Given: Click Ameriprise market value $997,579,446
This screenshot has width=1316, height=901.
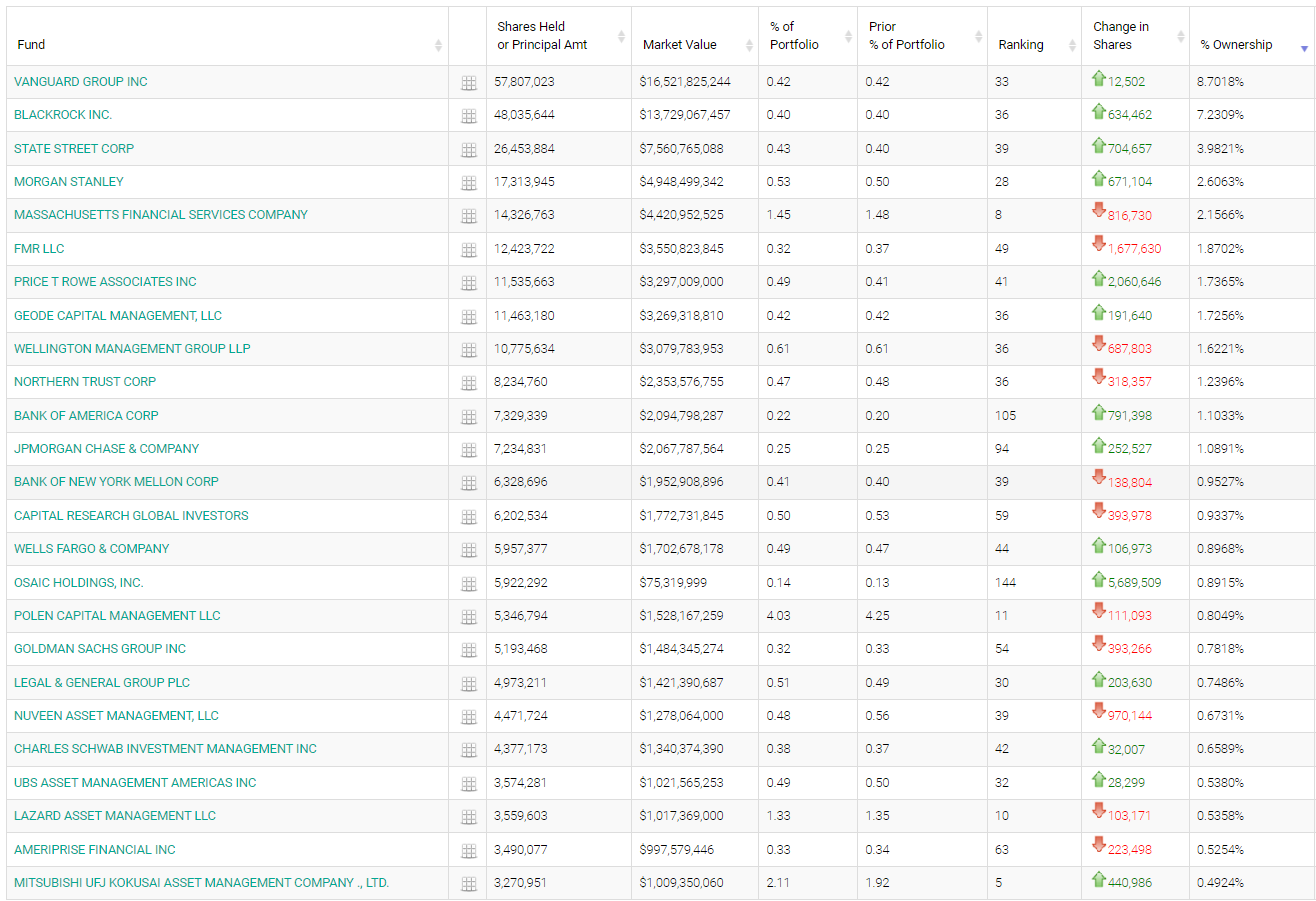Looking at the screenshot, I should click(x=678, y=850).
